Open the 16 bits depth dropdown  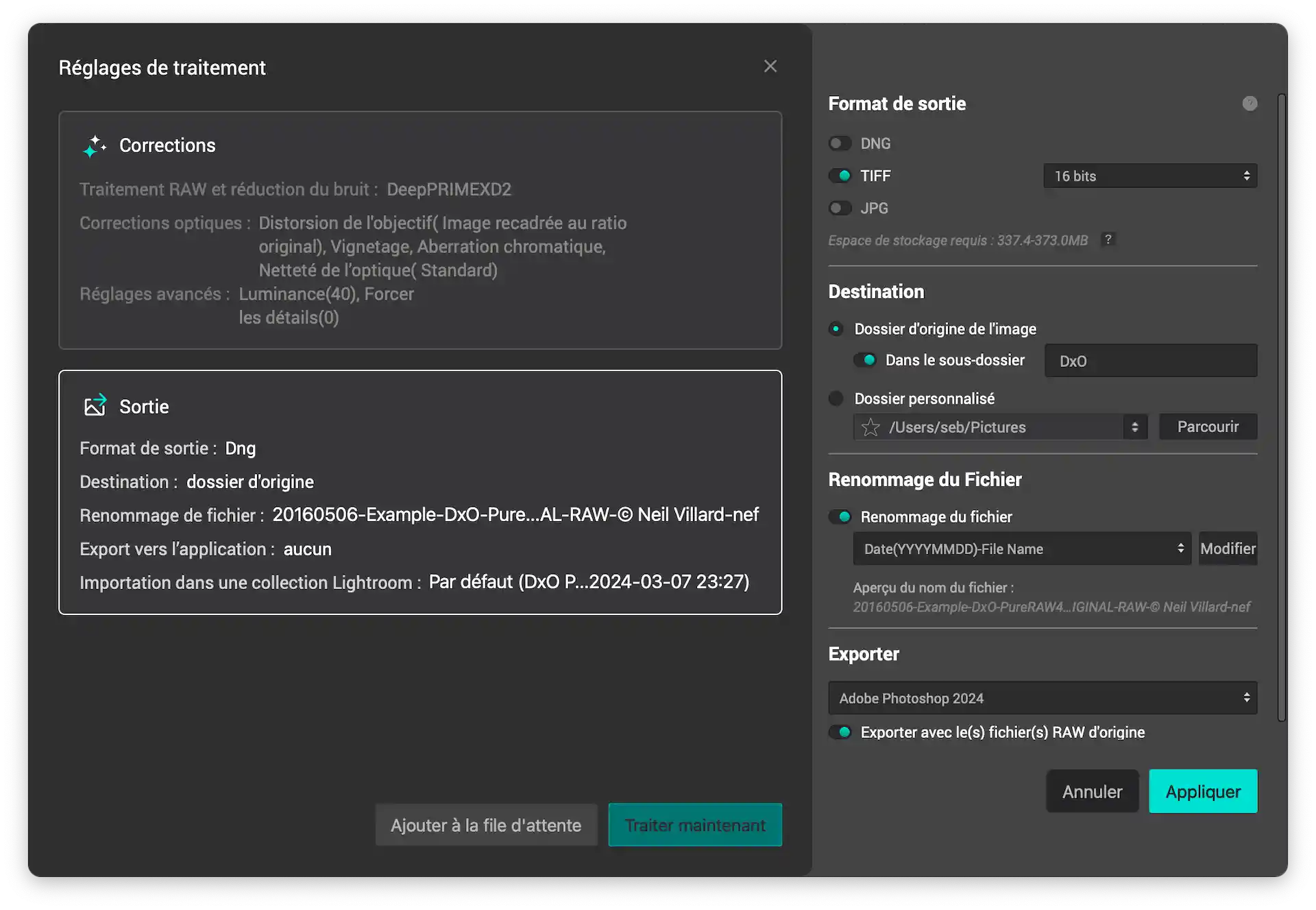1150,176
